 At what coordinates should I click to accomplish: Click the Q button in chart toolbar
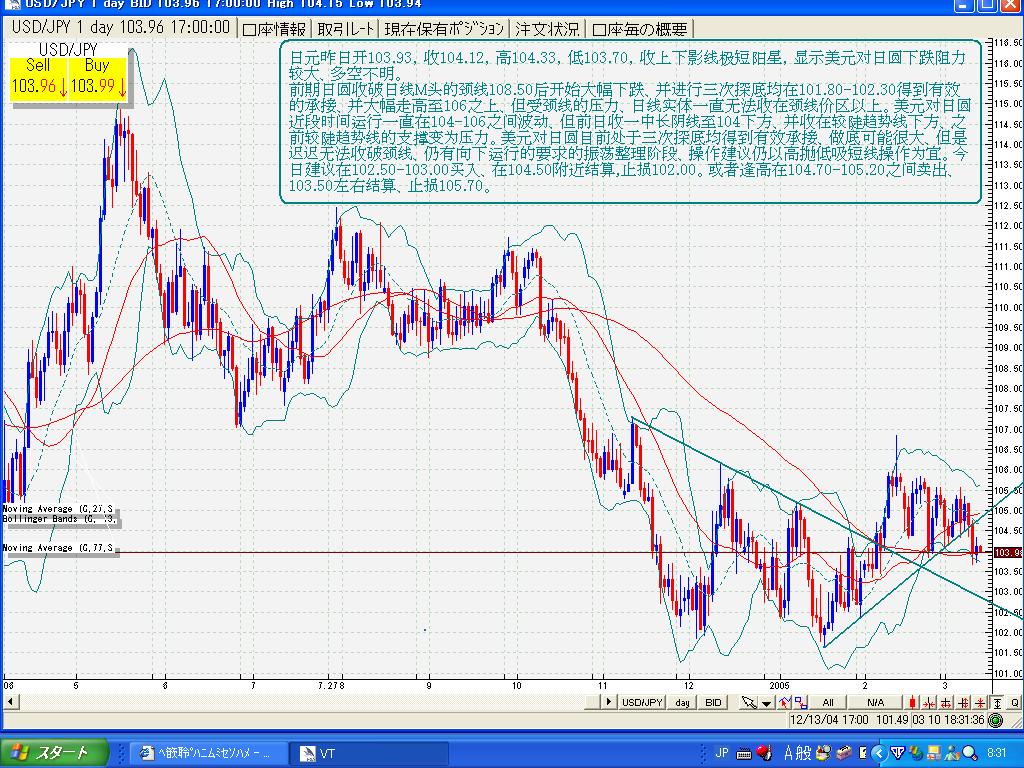pos(1013,703)
